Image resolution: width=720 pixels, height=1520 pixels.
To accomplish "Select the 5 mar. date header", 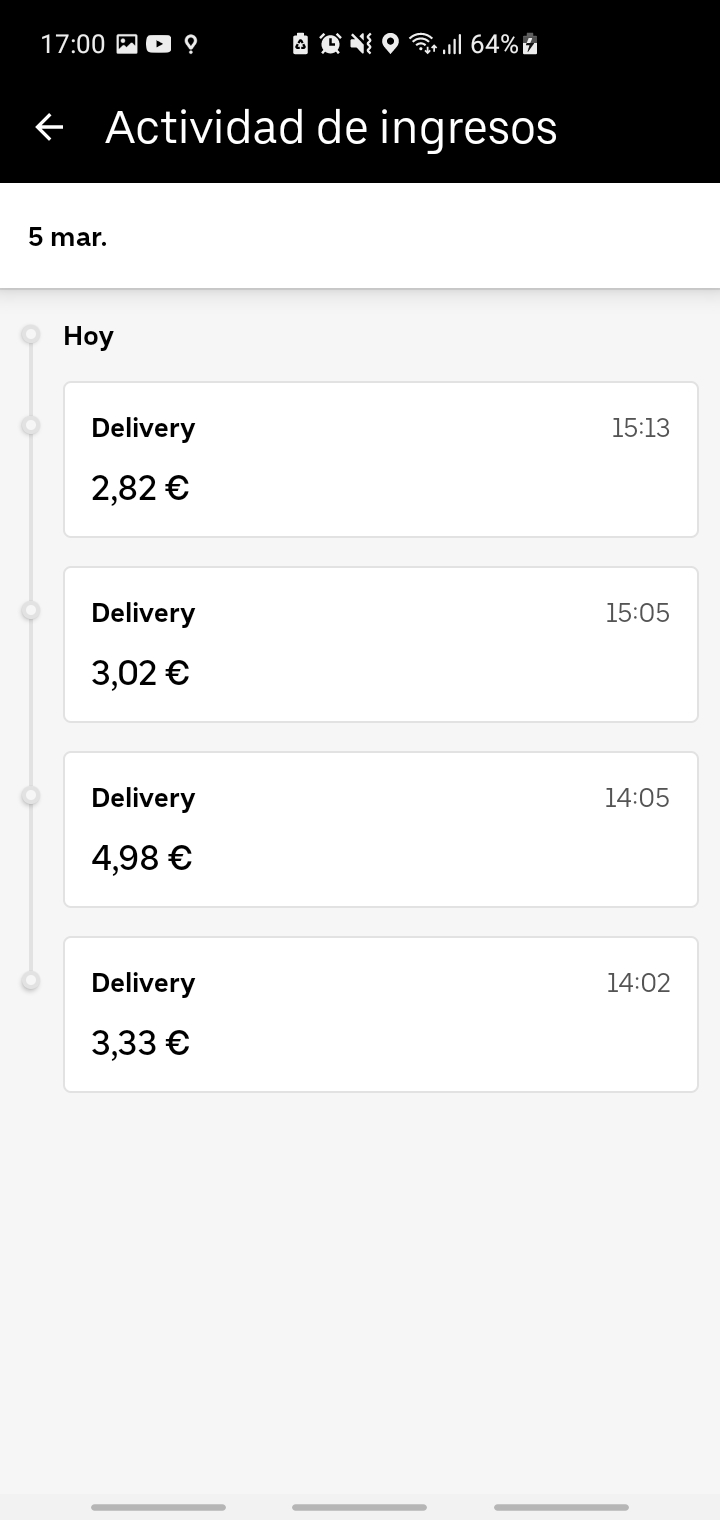I will (68, 237).
